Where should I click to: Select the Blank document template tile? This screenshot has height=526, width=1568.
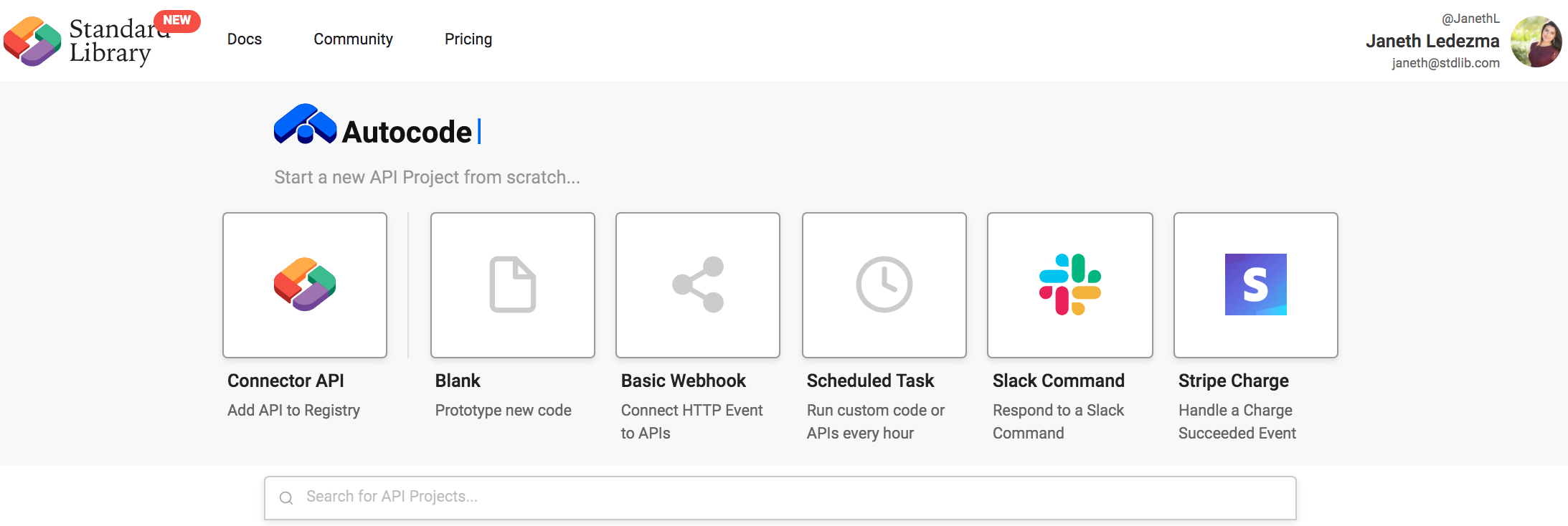[x=513, y=284]
